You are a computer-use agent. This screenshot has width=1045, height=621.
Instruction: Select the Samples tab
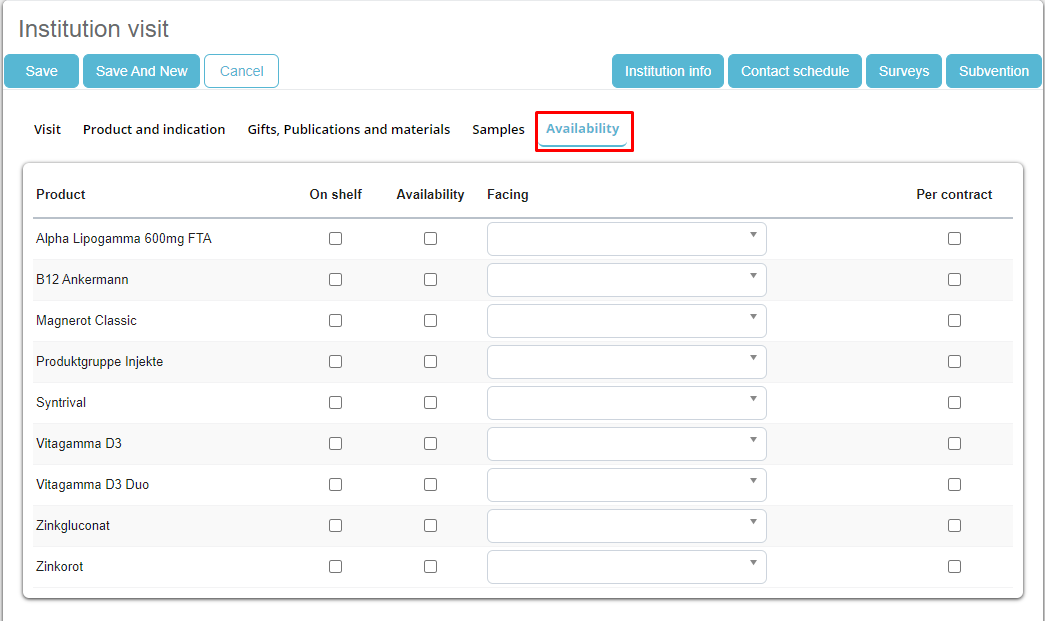(498, 130)
